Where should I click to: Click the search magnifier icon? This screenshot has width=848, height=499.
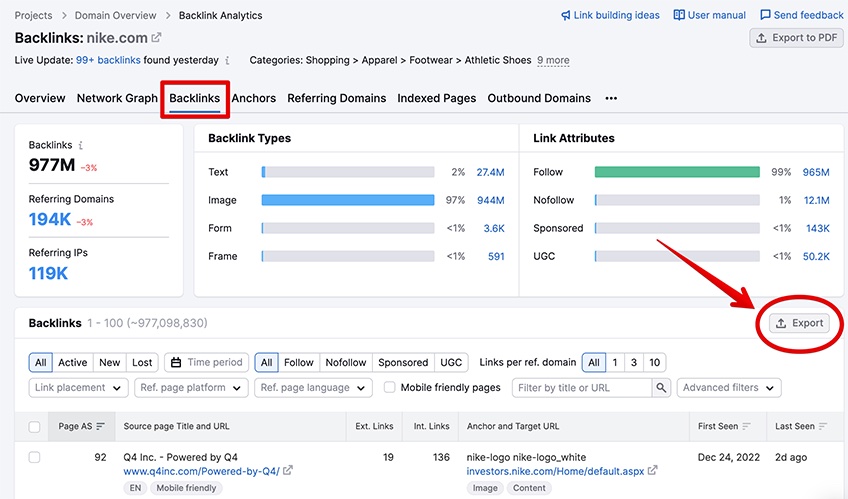[661, 388]
